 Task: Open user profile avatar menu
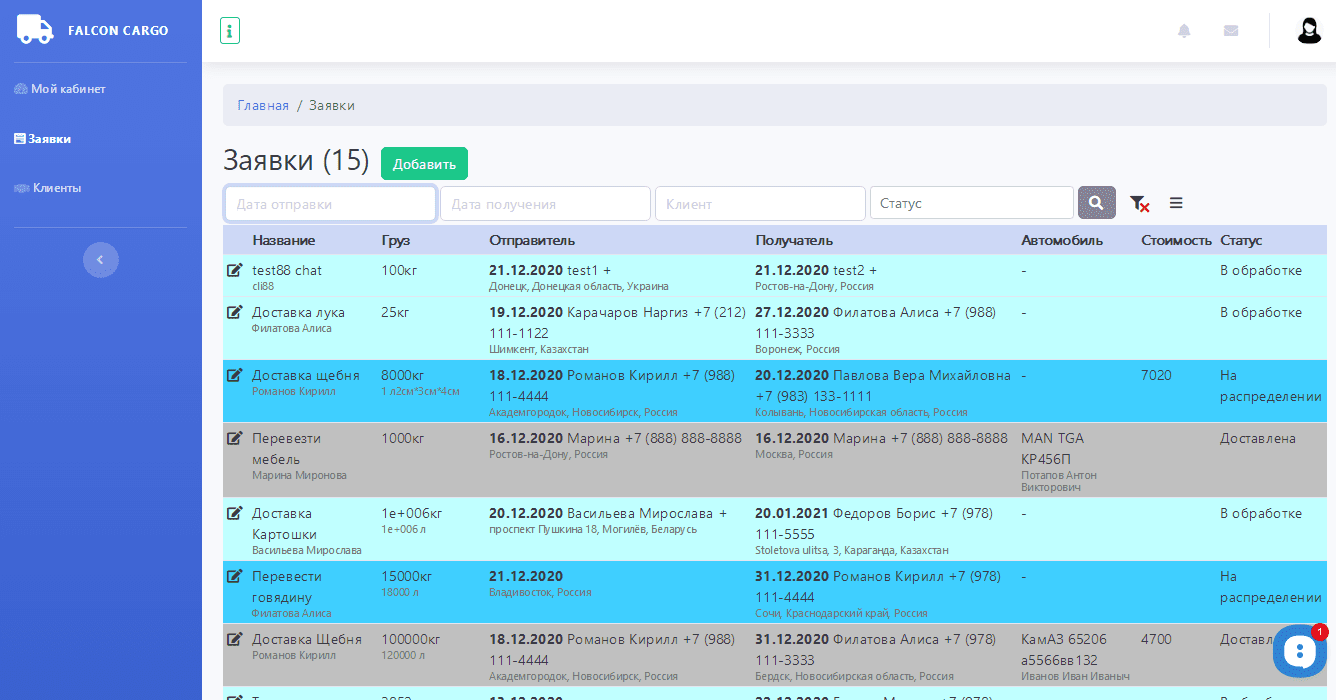pyautogui.click(x=1309, y=31)
